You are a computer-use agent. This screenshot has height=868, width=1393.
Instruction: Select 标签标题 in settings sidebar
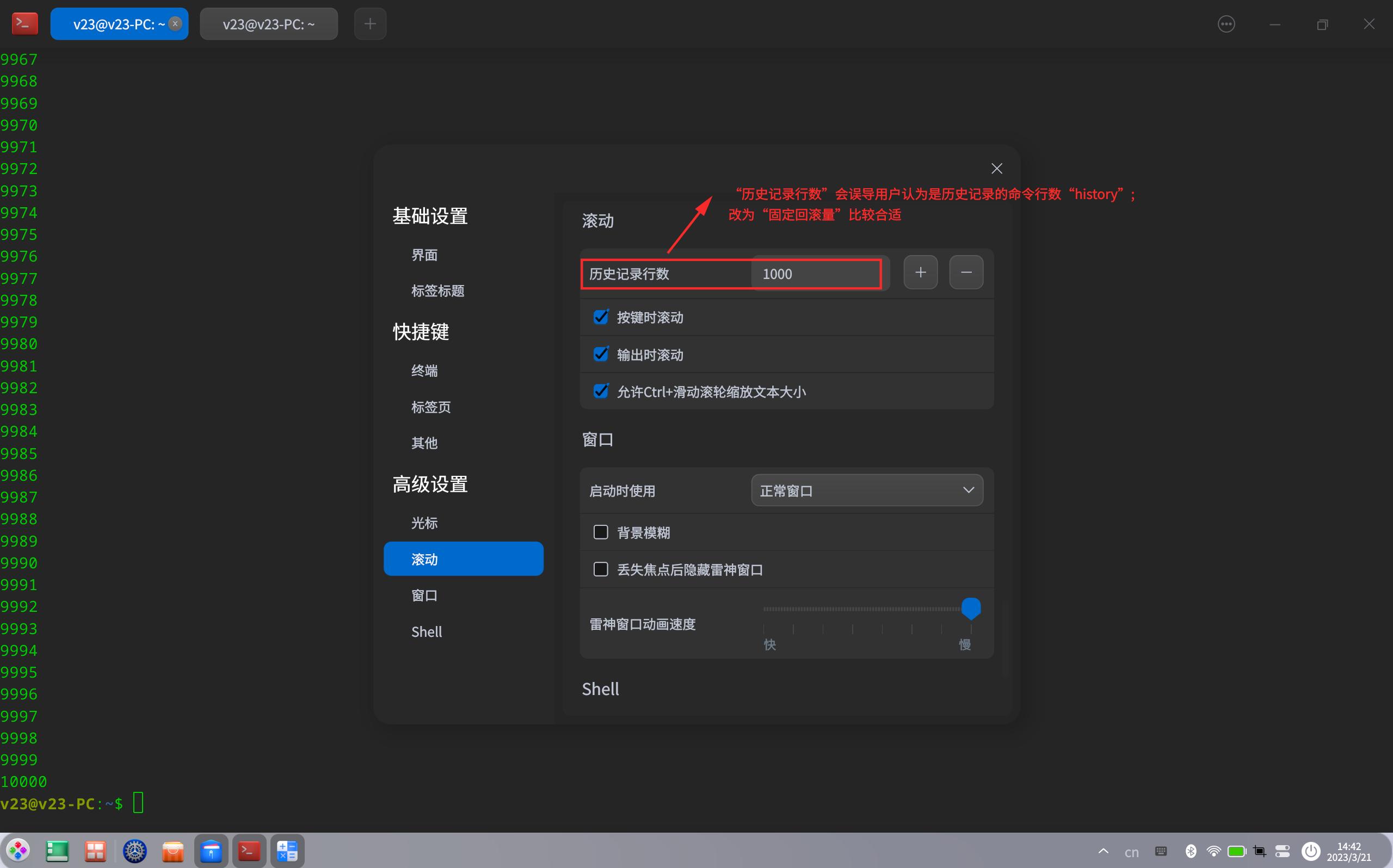click(x=437, y=290)
